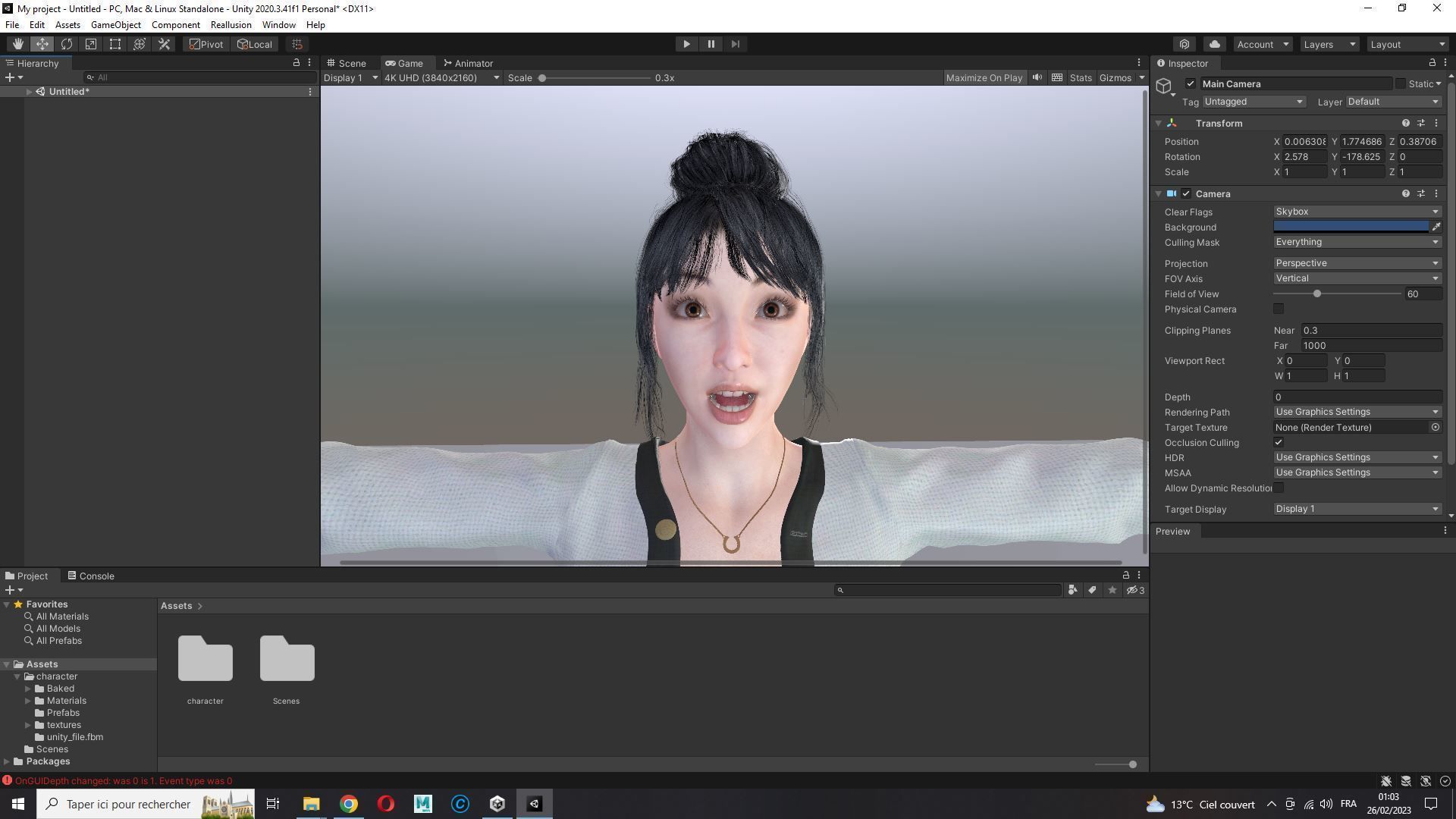Open Chrome from the taskbar
The image size is (1456, 819).
pyautogui.click(x=348, y=804)
